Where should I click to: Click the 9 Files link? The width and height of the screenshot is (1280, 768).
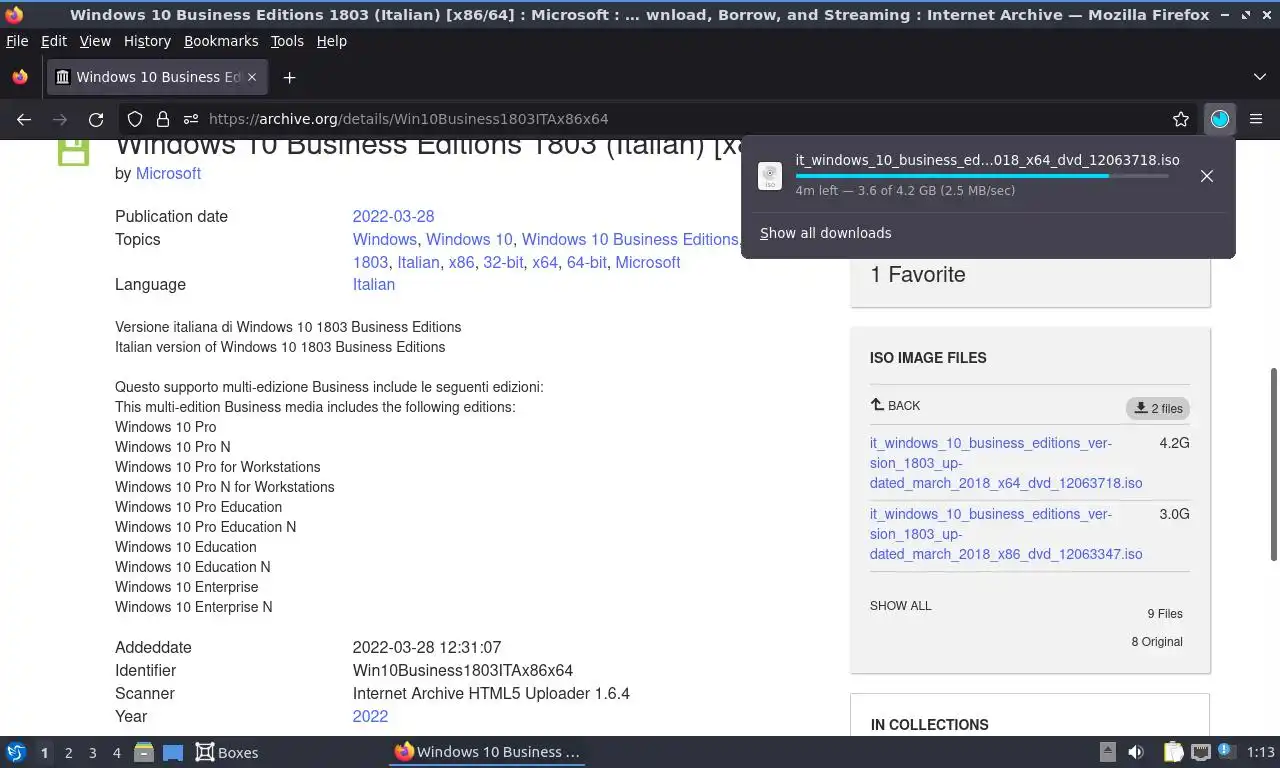[x=1165, y=614]
